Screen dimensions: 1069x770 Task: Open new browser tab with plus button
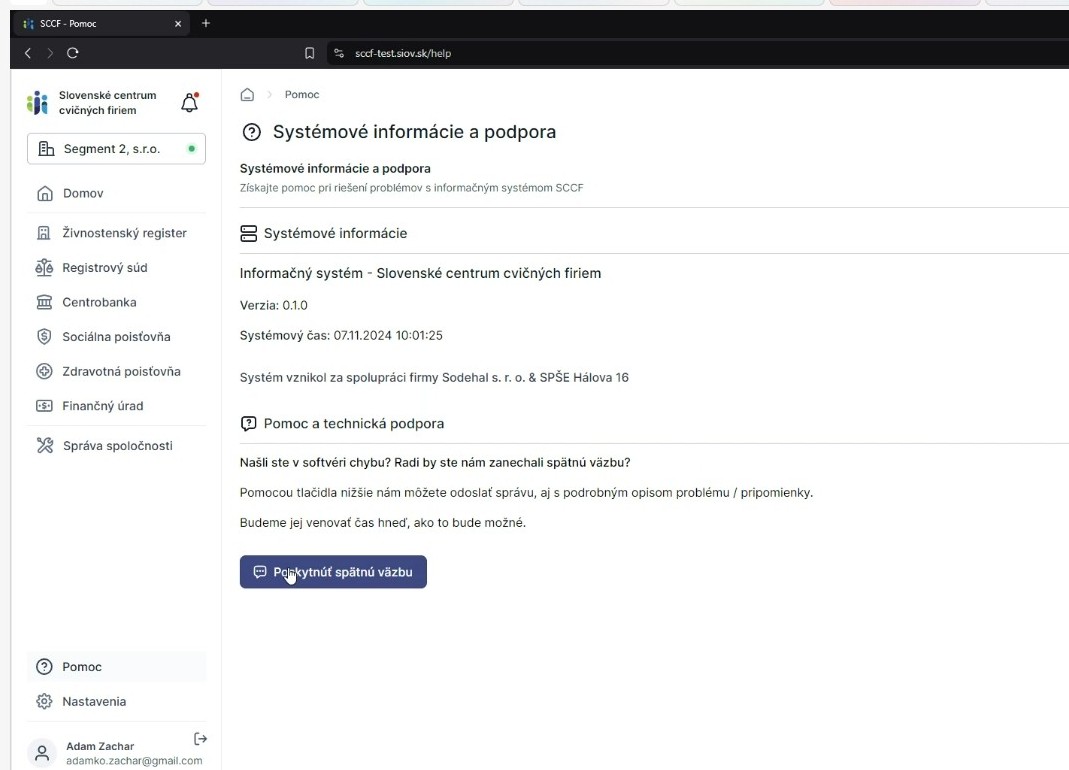206,23
